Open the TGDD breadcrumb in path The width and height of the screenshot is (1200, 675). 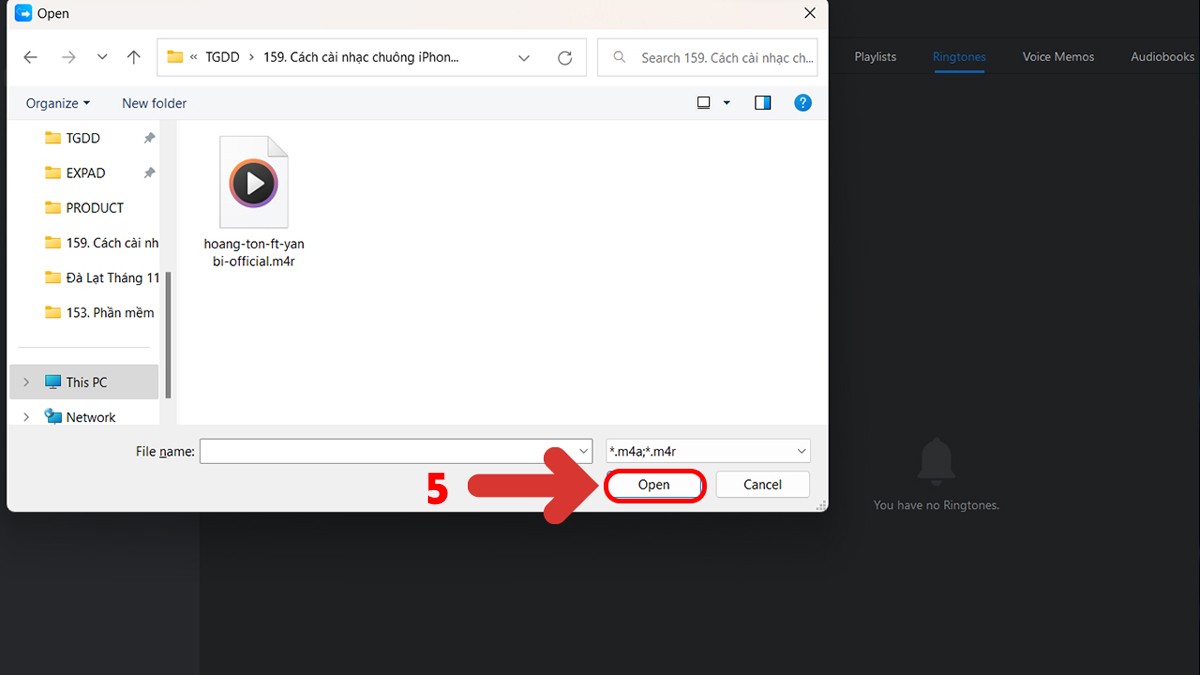(222, 58)
